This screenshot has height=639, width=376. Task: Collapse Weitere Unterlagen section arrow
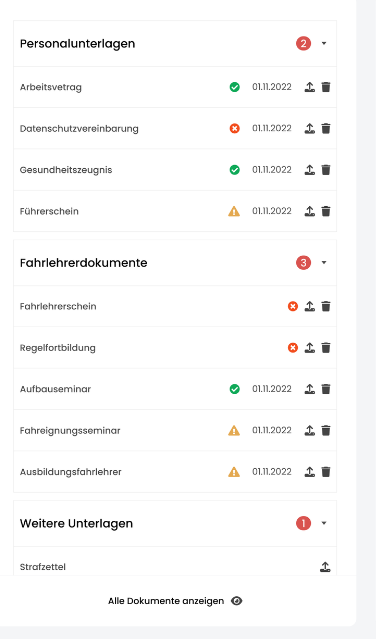point(324,523)
